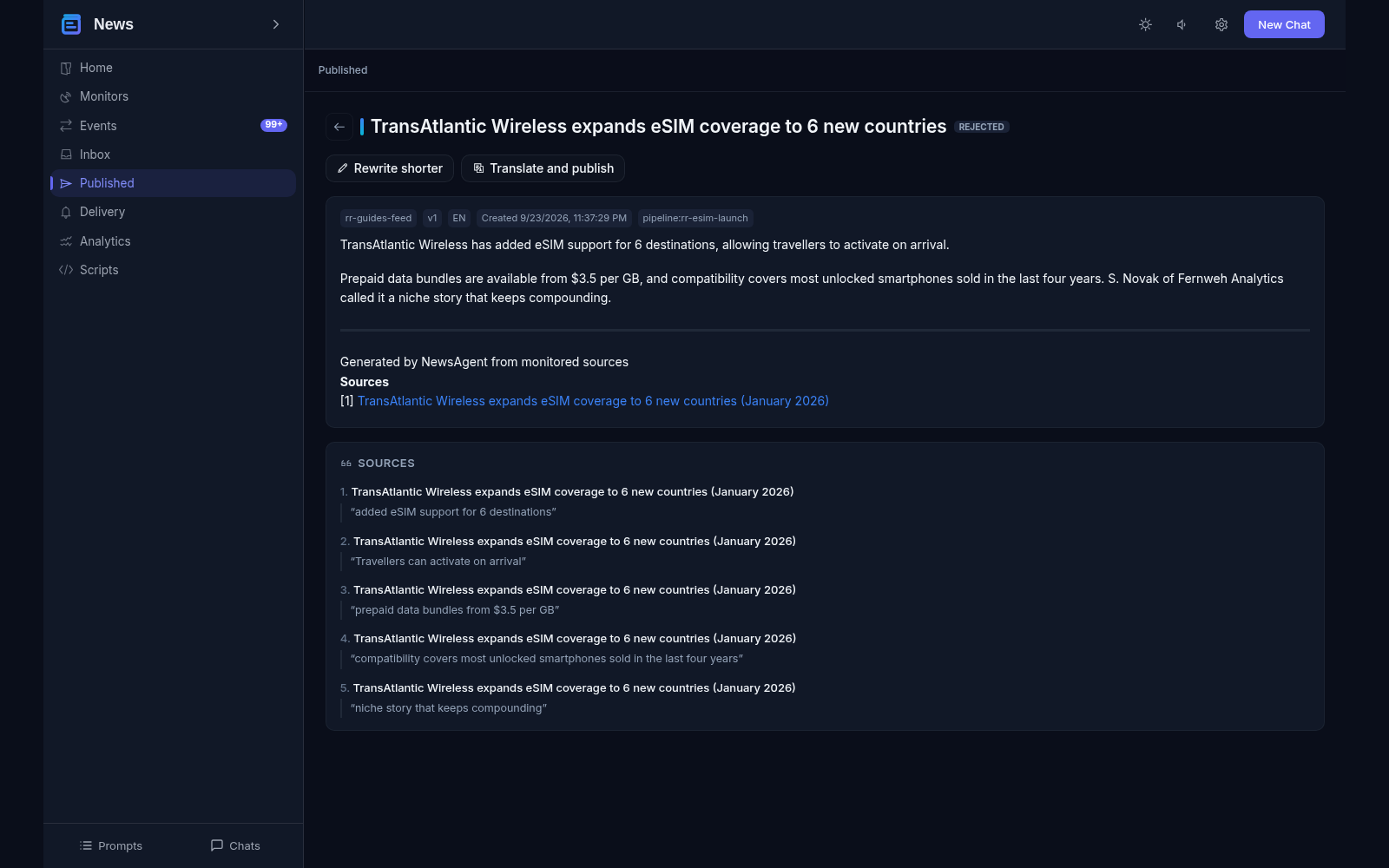
Task: Click Translate and publish button
Action: (543, 168)
